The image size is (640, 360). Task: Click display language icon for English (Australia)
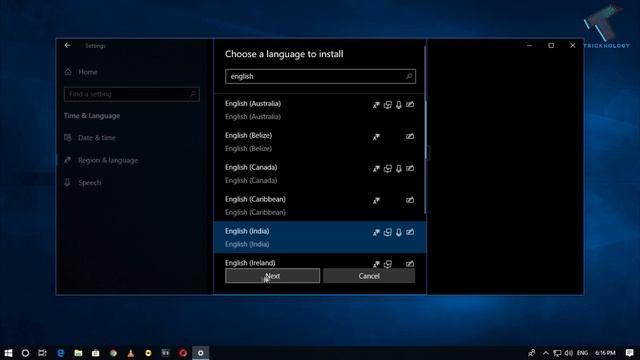(x=376, y=105)
